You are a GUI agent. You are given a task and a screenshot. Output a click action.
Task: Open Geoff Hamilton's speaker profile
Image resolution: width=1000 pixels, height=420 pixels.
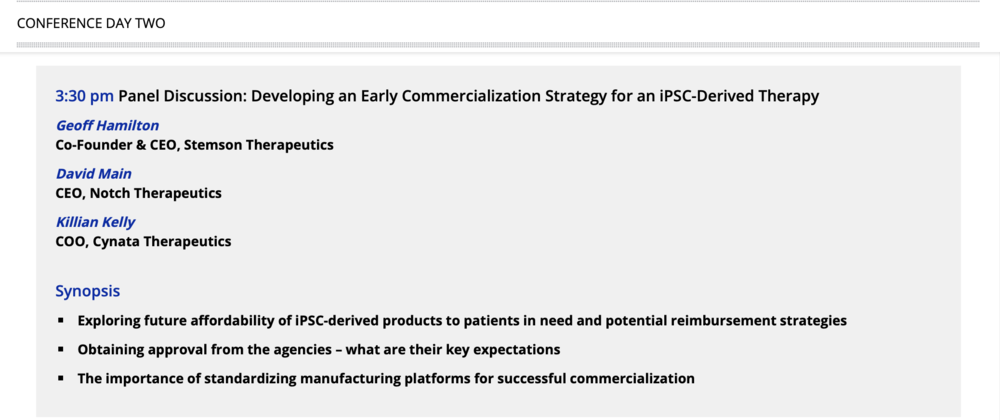point(107,126)
